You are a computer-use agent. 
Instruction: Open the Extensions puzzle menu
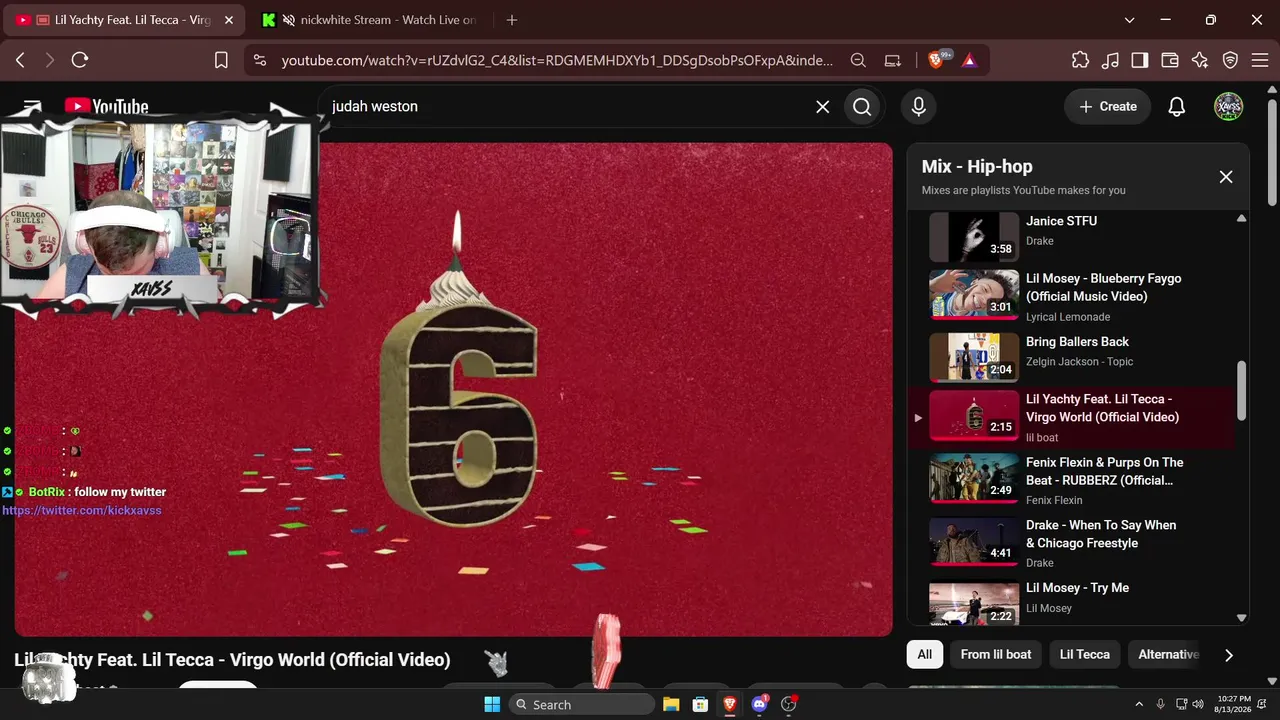pos(1080,60)
